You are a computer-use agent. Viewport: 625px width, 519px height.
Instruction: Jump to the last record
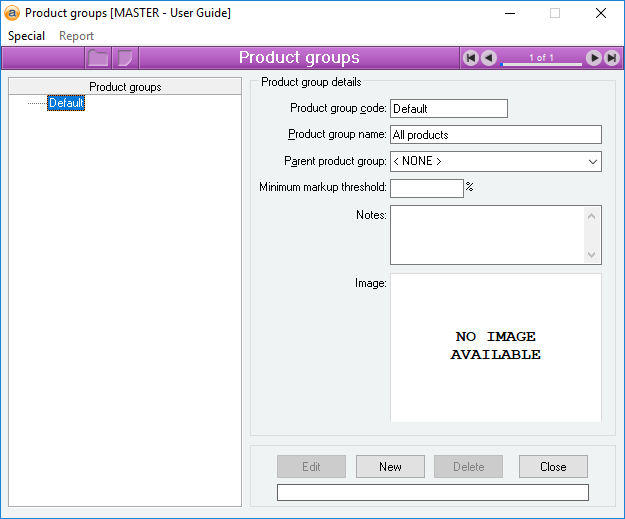tap(612, 58)
